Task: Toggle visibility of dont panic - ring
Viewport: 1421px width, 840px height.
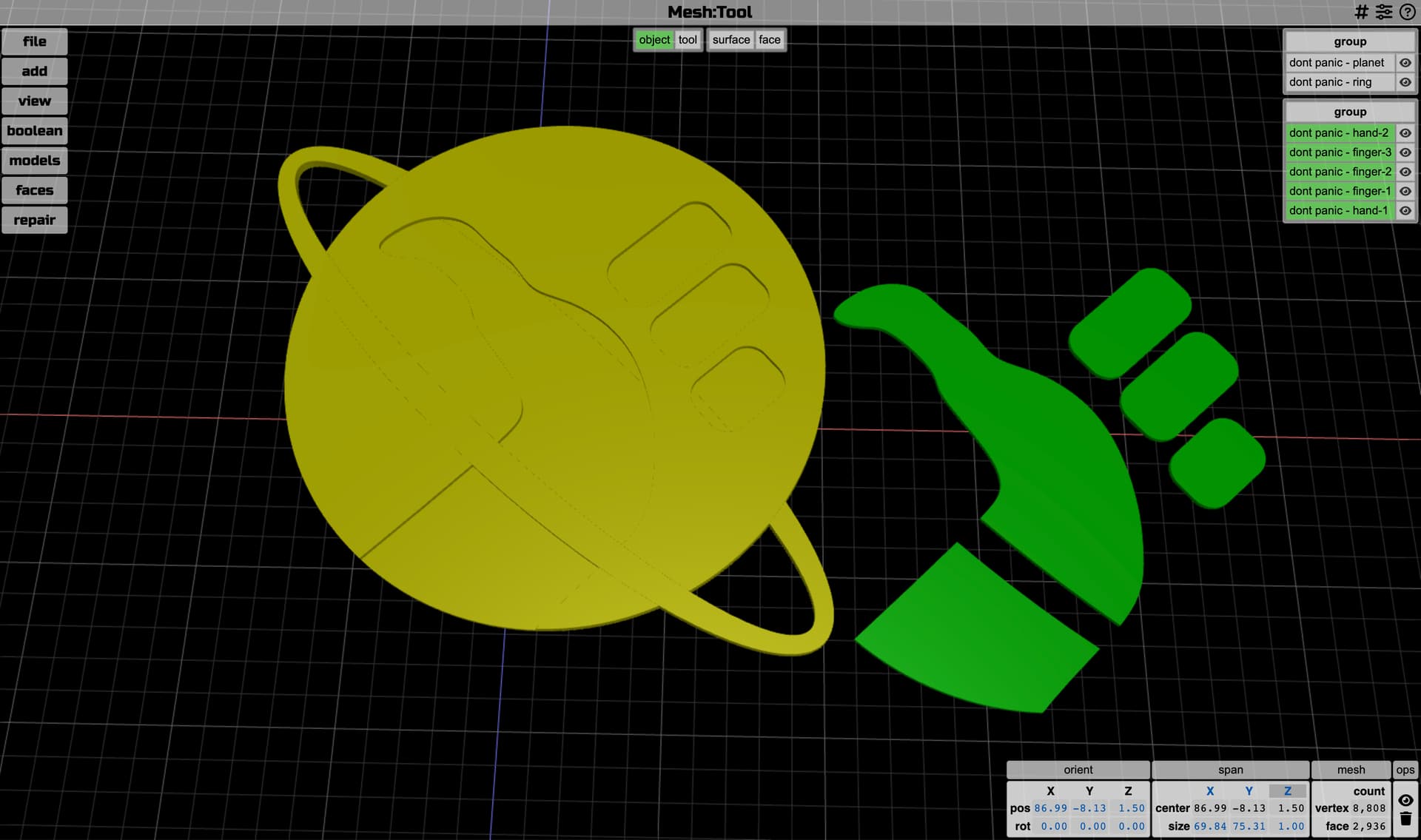Action: [x=1405, y=82]
